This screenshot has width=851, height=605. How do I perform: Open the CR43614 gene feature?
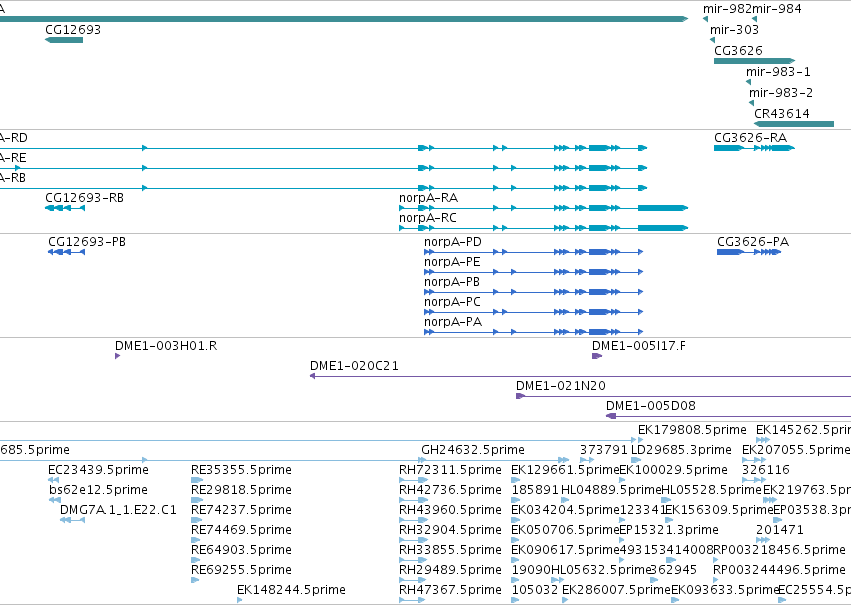794,124
